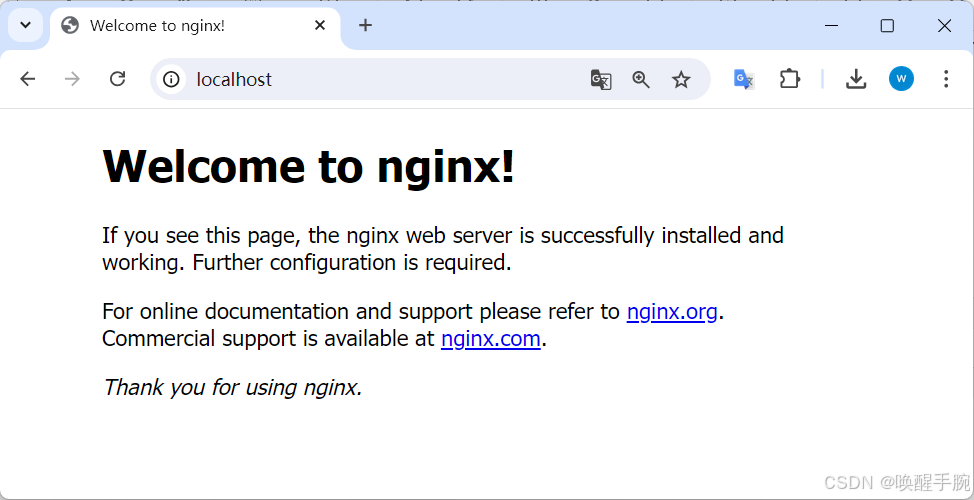Close the Welcome to nginx! tab
The image size is (974, 500).
(x=319, y=25)
